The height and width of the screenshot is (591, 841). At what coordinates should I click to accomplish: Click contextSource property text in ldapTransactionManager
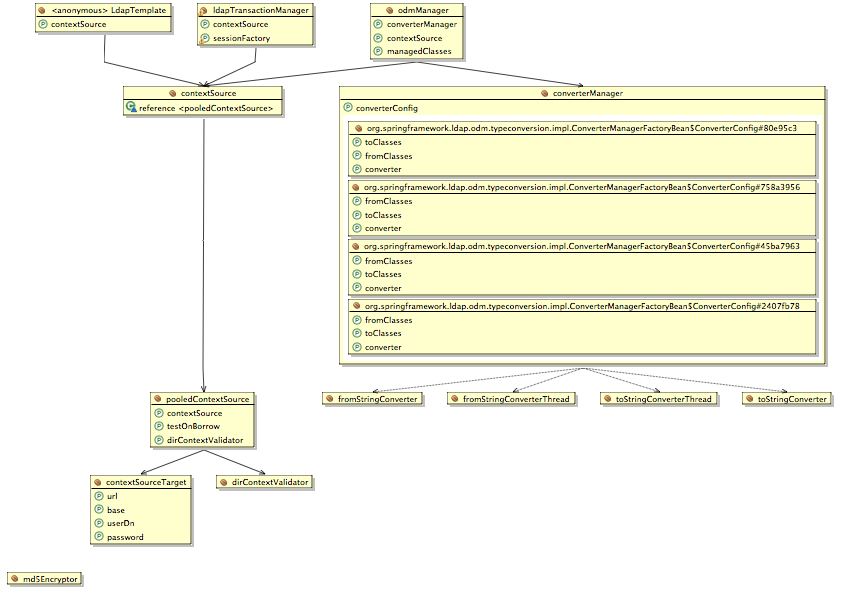pos(240,24)
